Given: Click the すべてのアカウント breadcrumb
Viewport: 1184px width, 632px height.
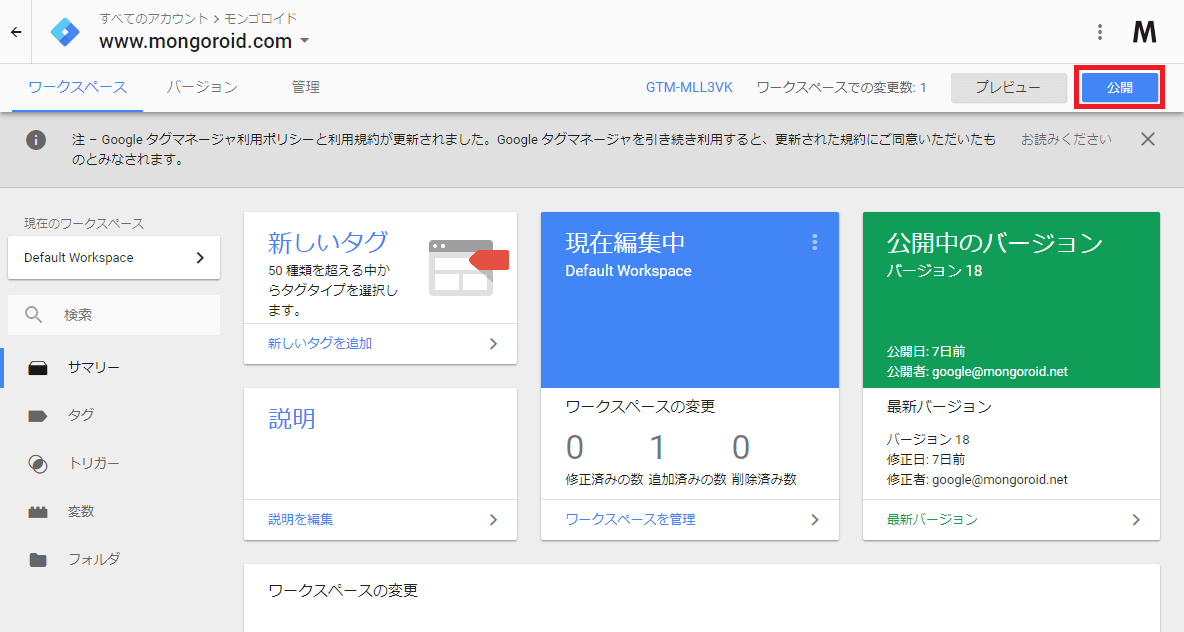Looking at the screenshot, I should click(x=154, y=18).
